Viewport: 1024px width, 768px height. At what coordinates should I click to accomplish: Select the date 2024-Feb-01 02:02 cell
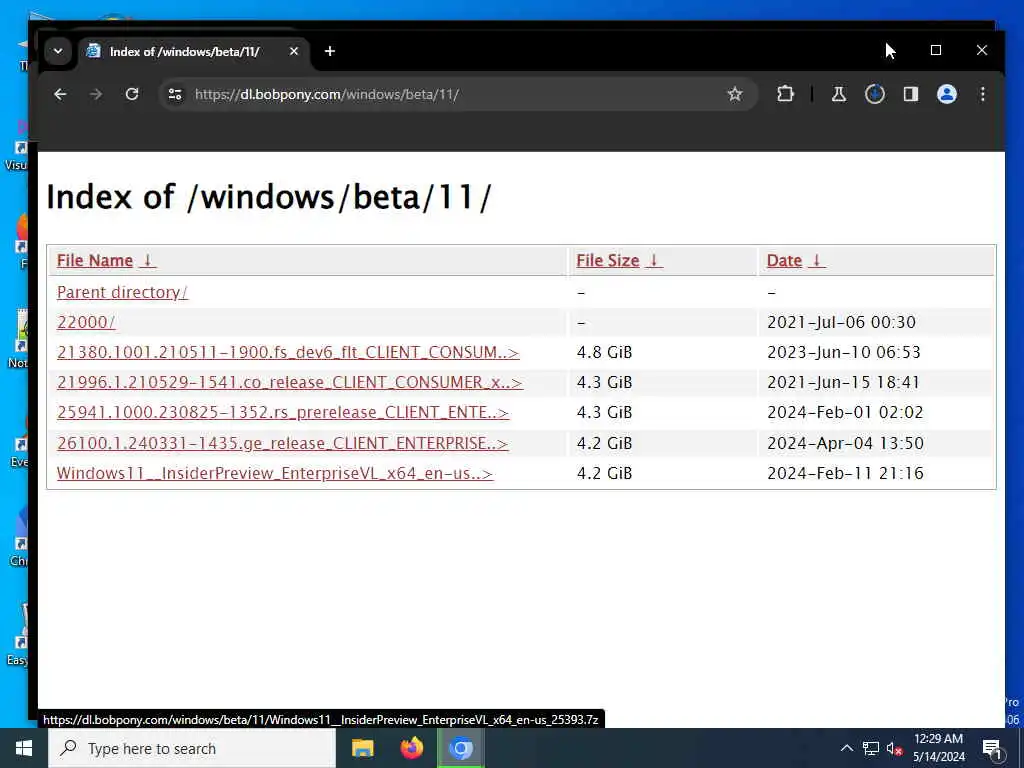845,412
